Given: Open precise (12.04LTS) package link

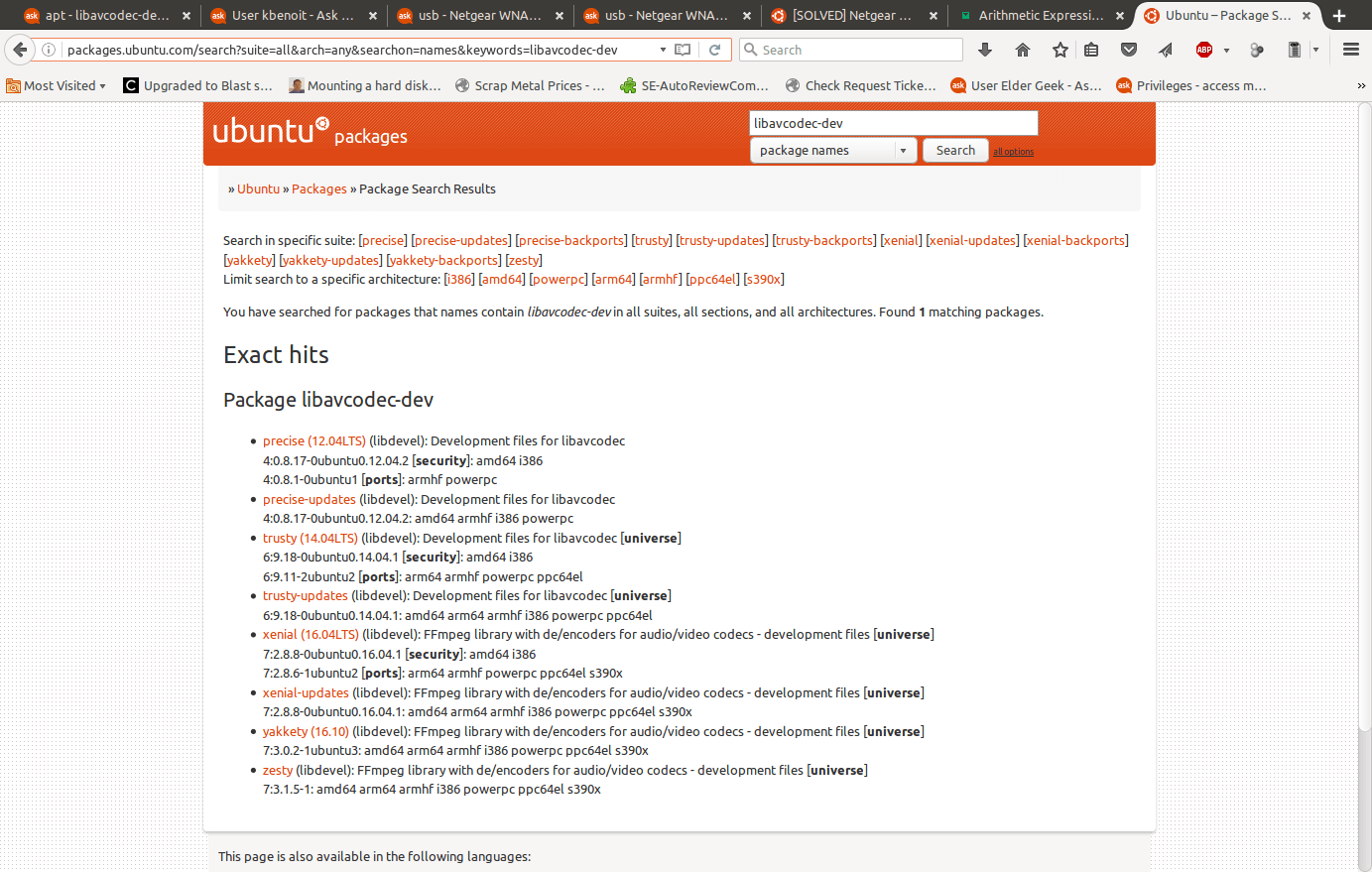Looking at the screenshot, I should (x=313, y=441).
